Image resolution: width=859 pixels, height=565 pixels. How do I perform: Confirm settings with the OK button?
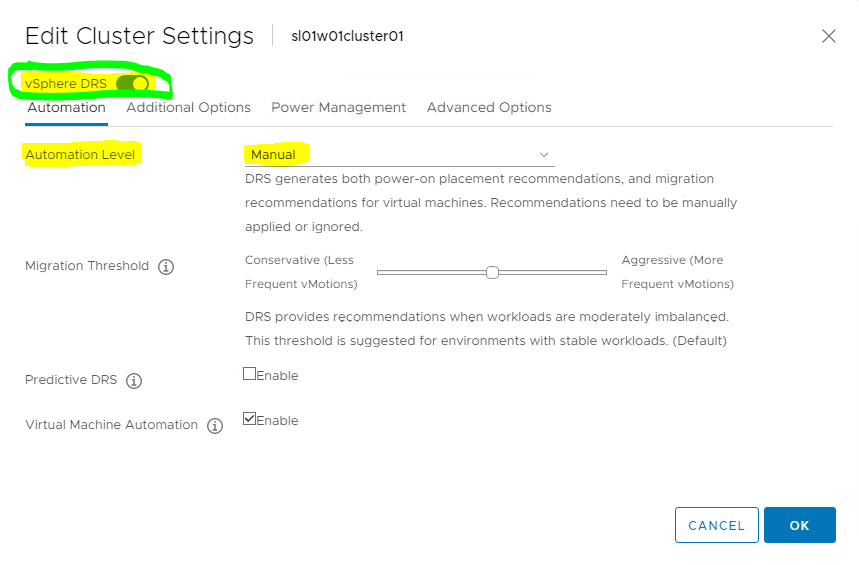[800, 525]
